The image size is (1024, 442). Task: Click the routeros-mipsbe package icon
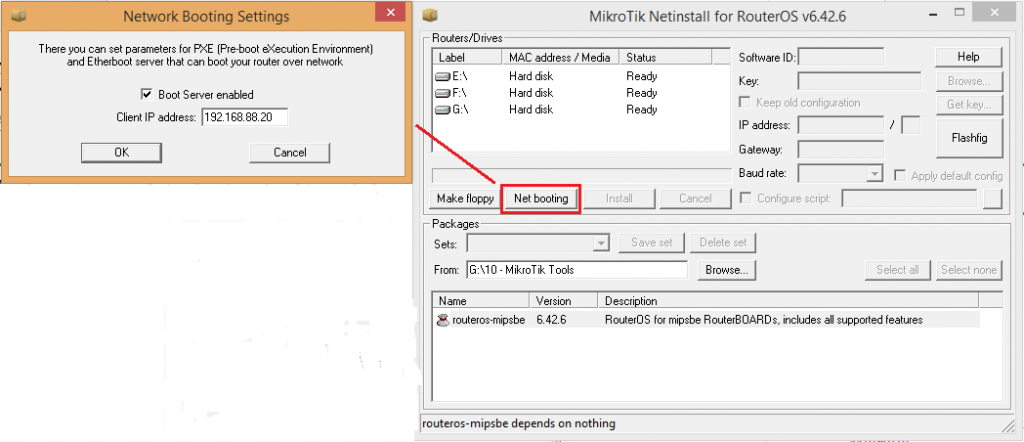tap(444, 320)
